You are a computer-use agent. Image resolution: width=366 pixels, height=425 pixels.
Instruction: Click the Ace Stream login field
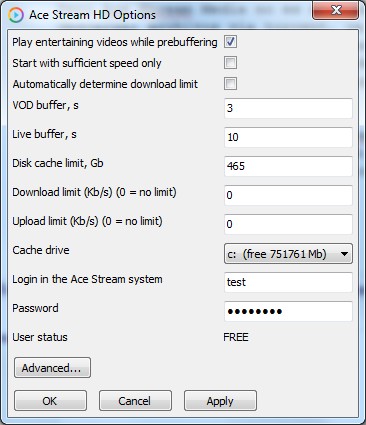click(x=288, y=282)
